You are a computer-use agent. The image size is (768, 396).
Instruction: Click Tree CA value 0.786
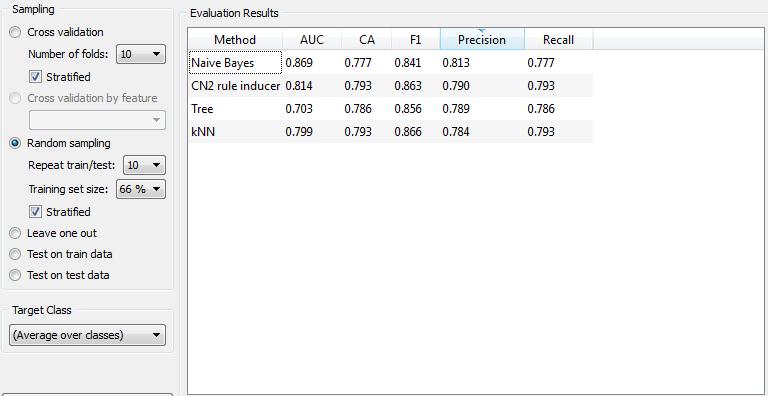358,109
